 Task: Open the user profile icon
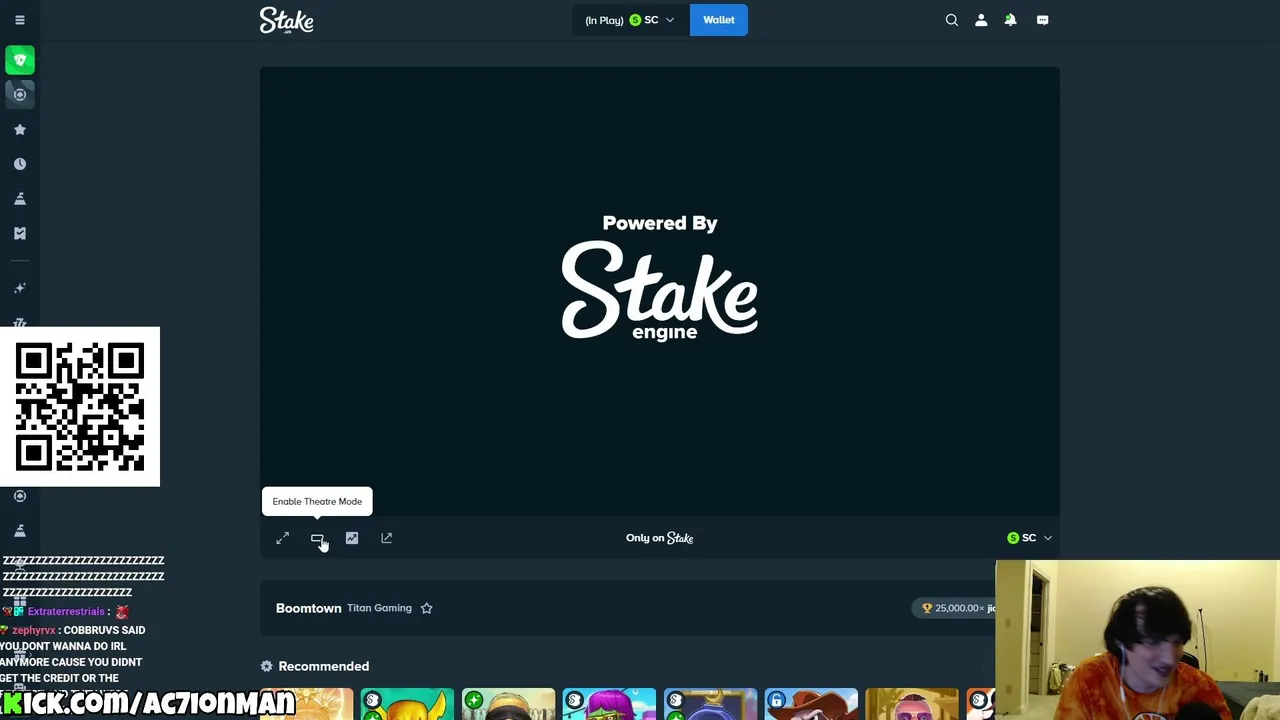(x=981, y=20)
